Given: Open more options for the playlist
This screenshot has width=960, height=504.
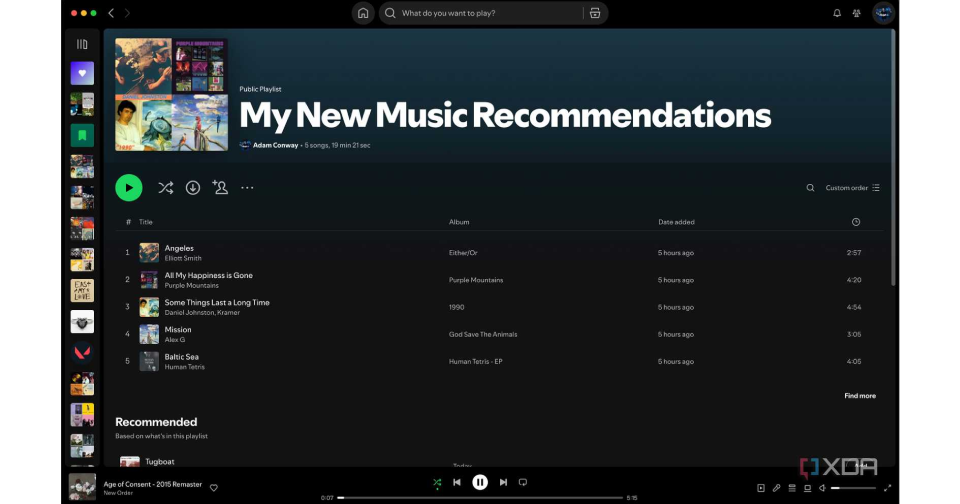Looking at the screenshot, I should pyautogui.click(x=247, y=188).
